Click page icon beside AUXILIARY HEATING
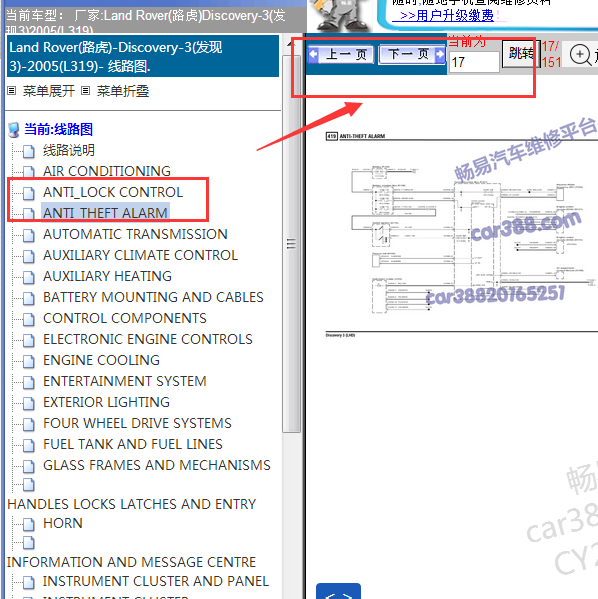This screenshot has width=598, height=599. click(29, 277)
